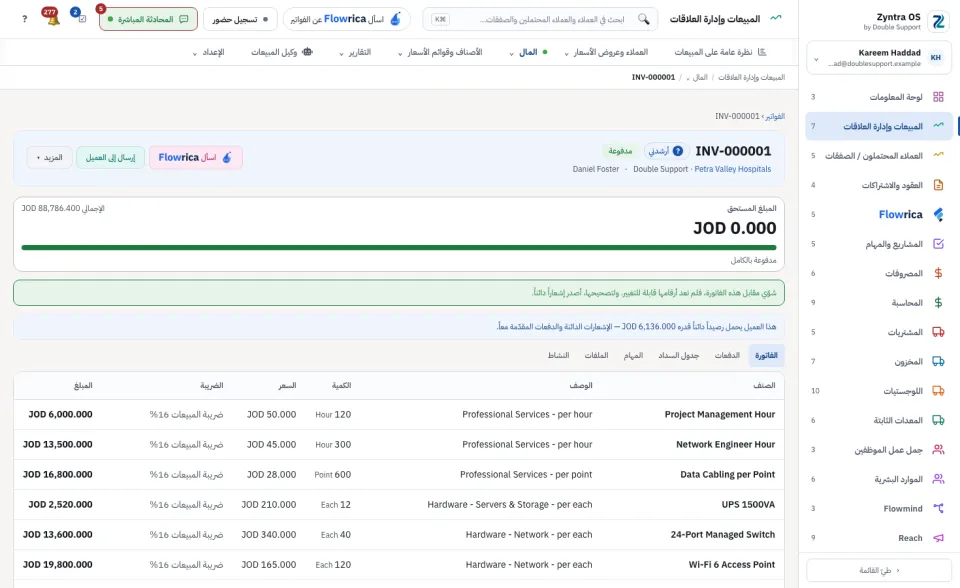Open the Leads / Deals sidebar icon

click(938, 155)
